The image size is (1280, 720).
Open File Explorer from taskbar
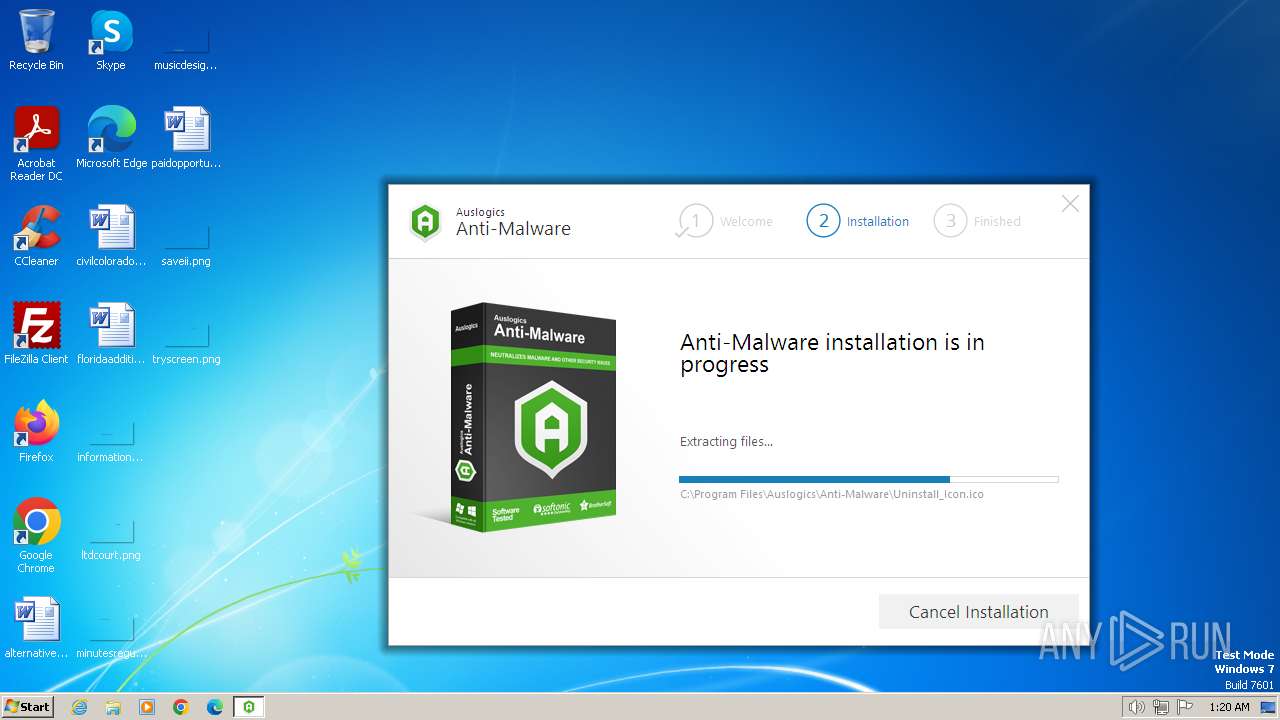[113, 707]
